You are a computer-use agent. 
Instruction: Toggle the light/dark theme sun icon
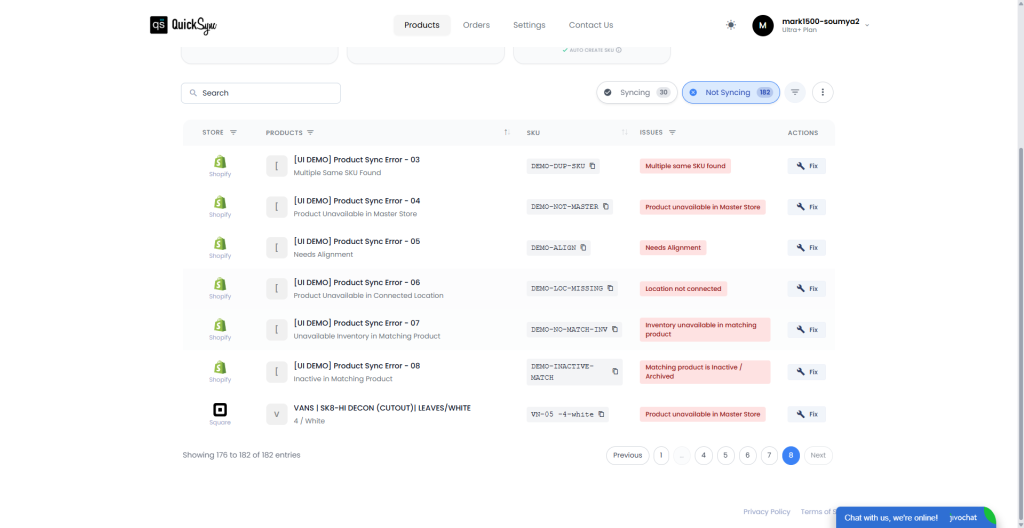tap(731, 25)
